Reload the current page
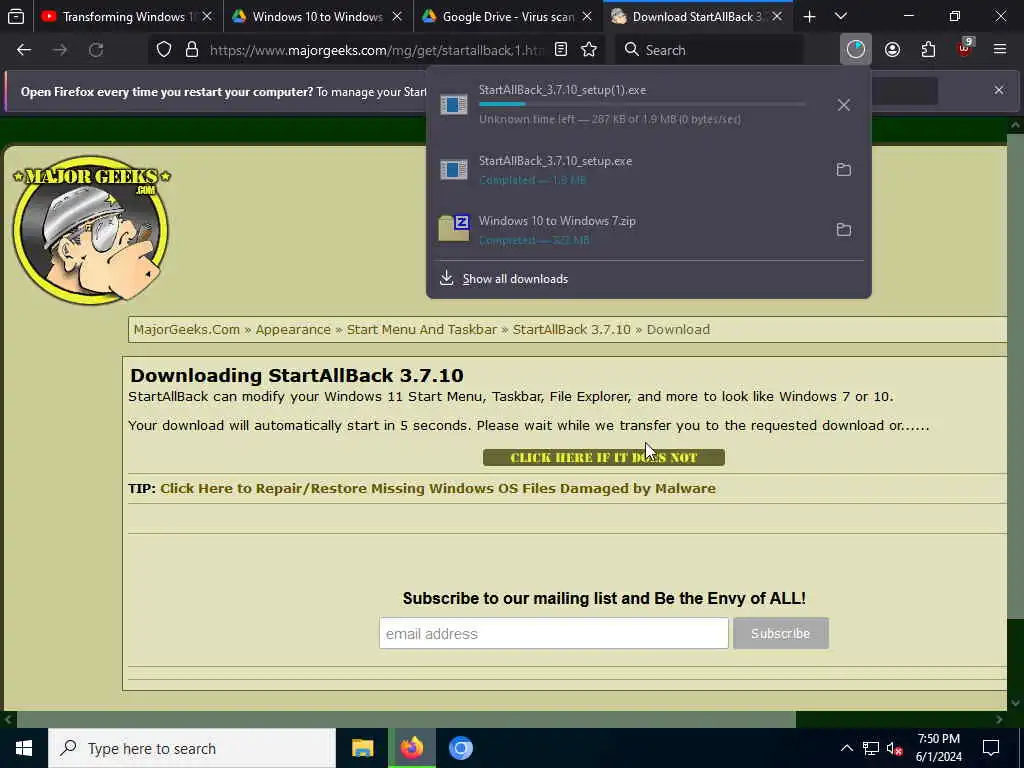 96,50
